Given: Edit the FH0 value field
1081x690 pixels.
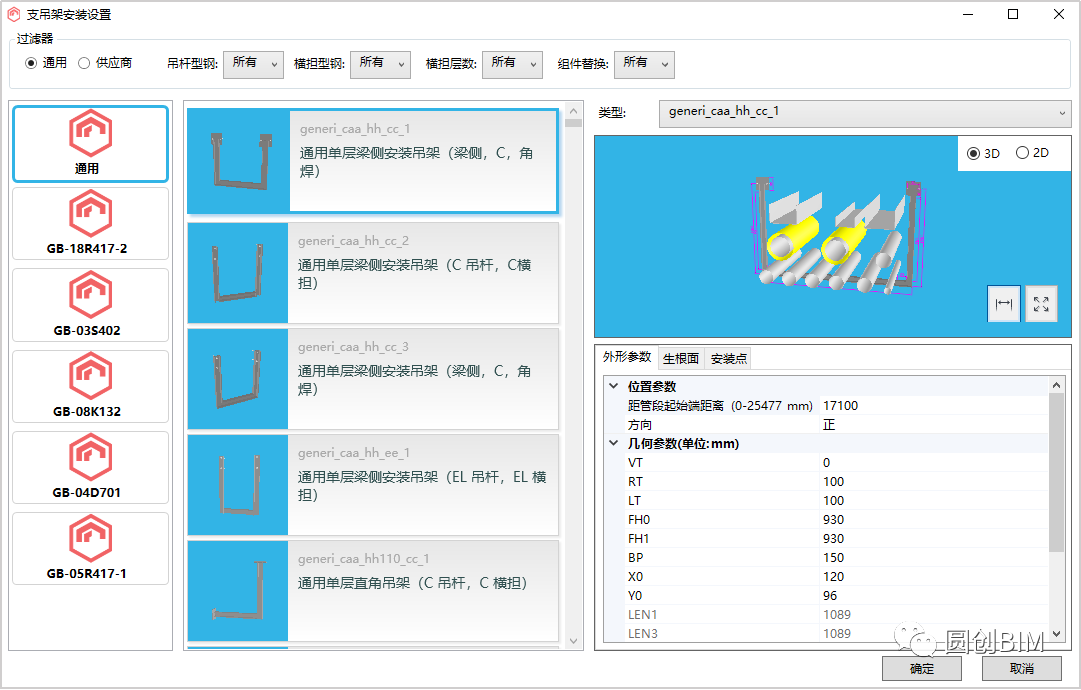Looking at the screenshot, I should 933,519.
